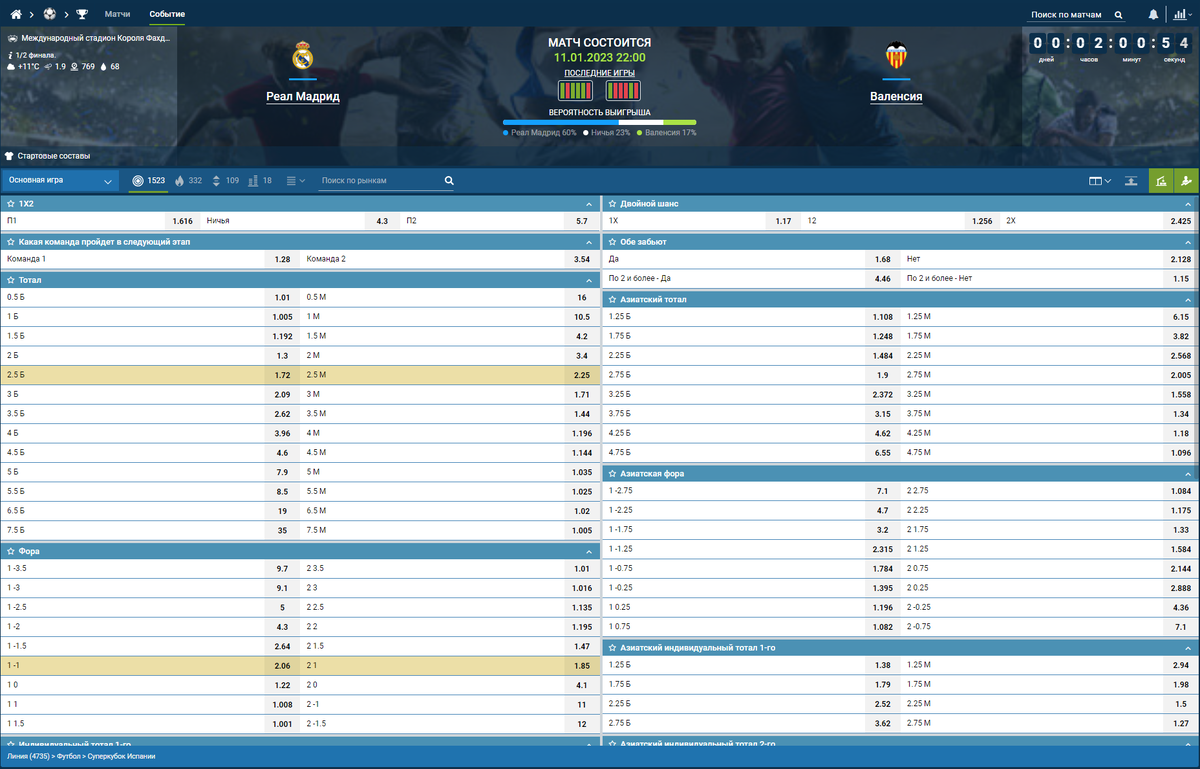Open the football sport icon in breadcrumb
This screenshot has width=1200, height=769.
point(49,15)
